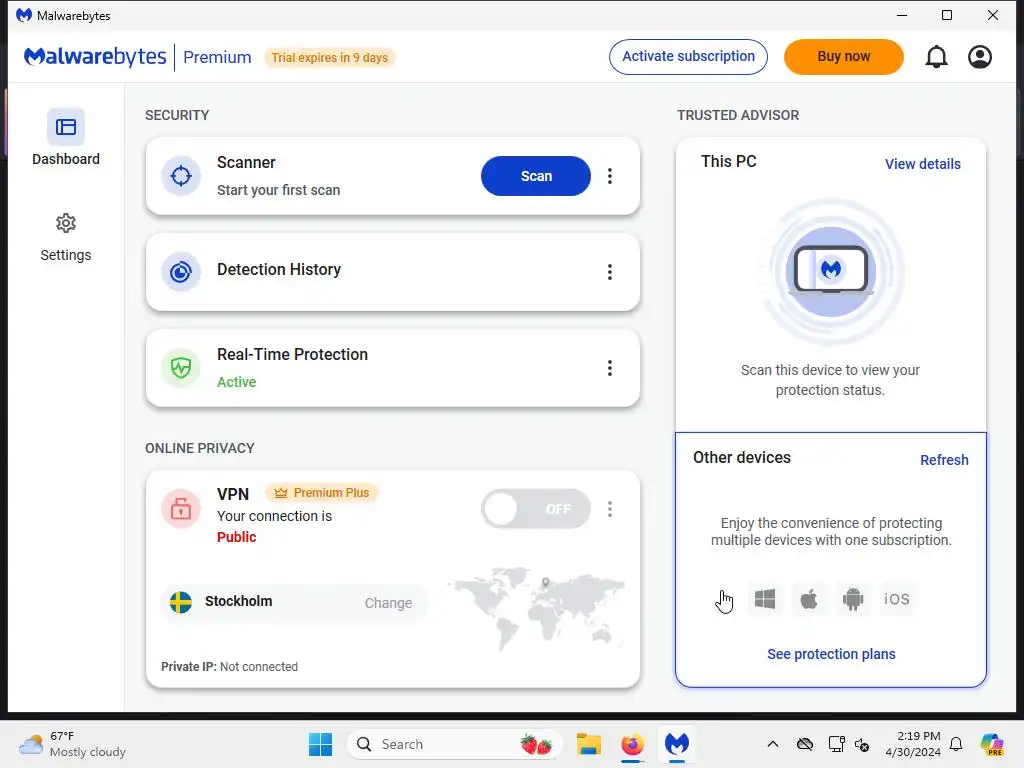The width and height of the screenshot is (1024, 768).
Task: Click the orange Buy now button
Action: [x=843, y=57]
